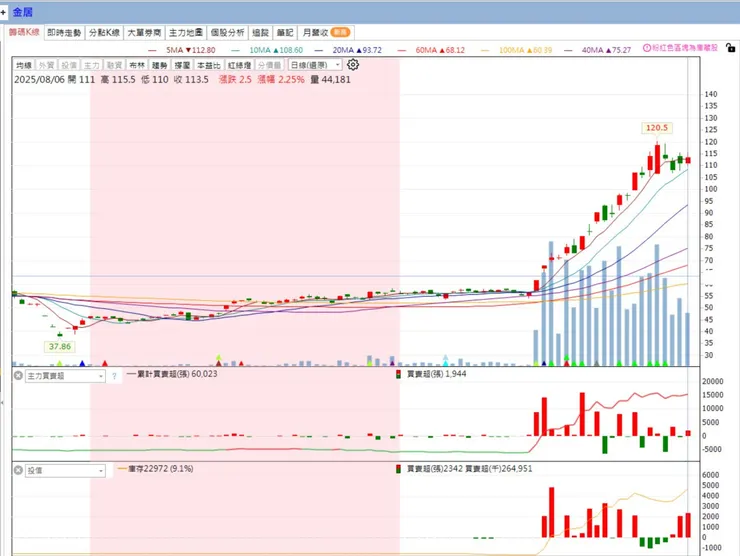Switch to the 分點K線 tab
Image resolution: width=740 pixels, height=556 pixels.
(x=104, y=33)
